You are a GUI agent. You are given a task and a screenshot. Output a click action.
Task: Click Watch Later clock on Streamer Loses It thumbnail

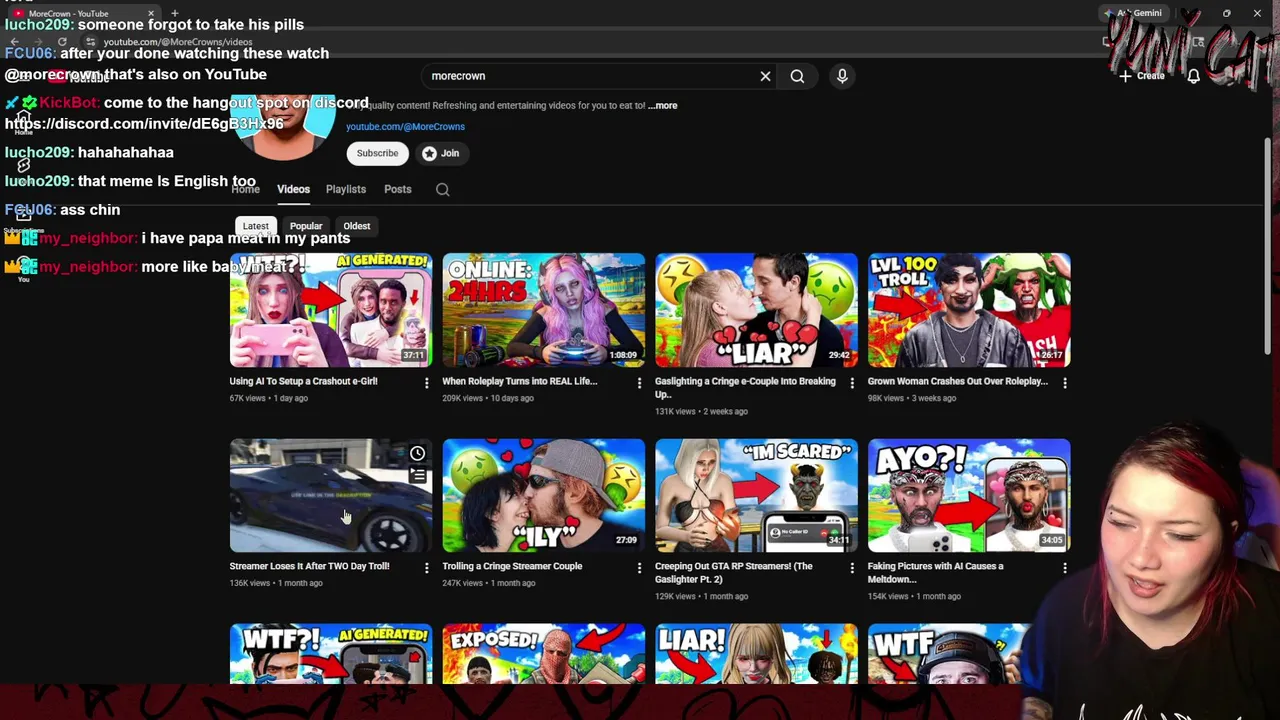(x=417, y=454)
